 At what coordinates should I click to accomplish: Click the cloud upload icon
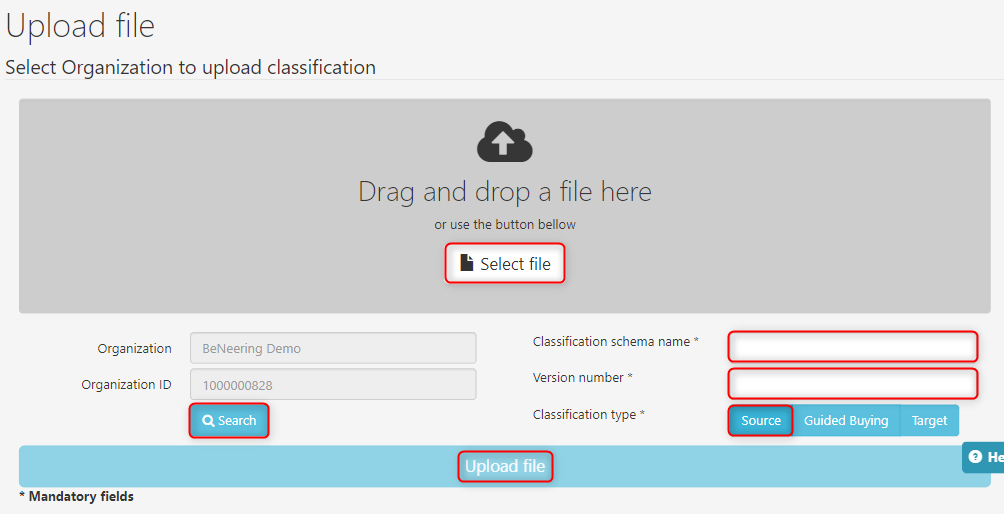[504, 142]
